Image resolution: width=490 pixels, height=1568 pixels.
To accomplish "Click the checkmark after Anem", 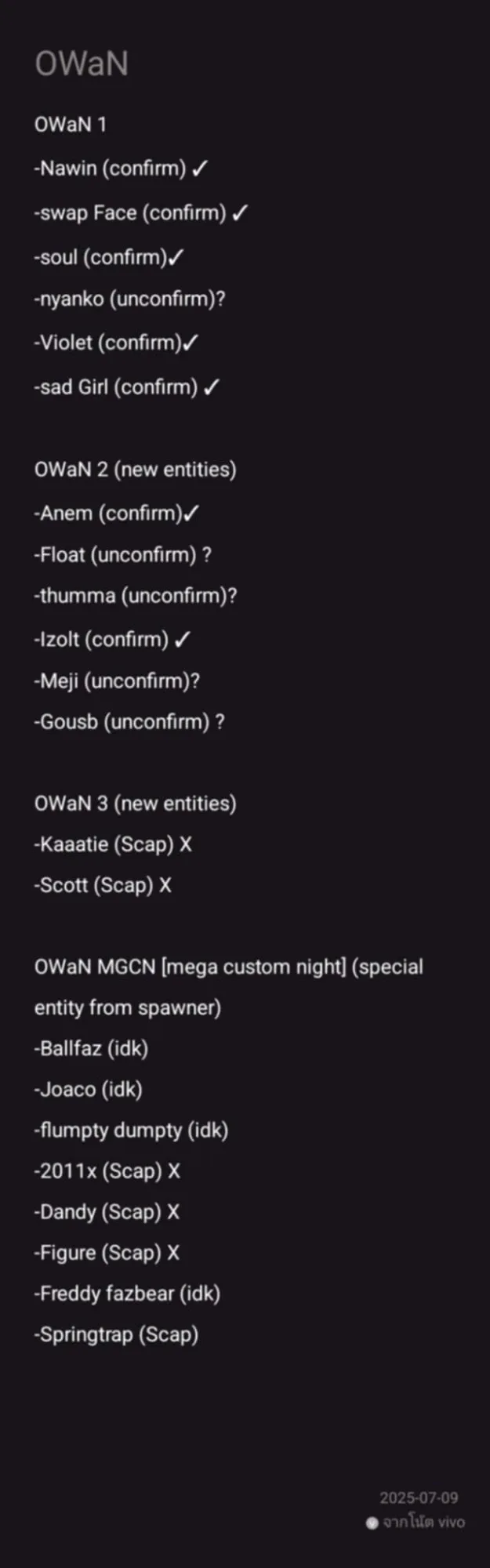I will (191, 514).
